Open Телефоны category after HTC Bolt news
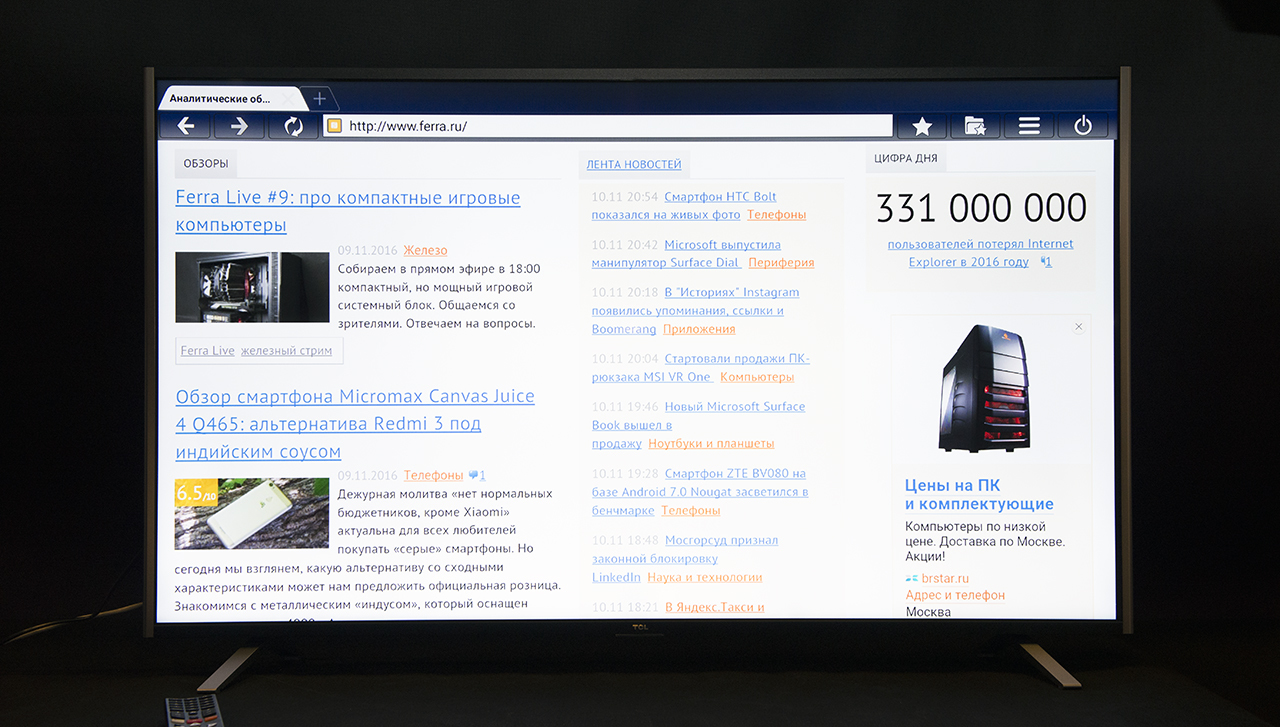1280x727 pixels. (x=776, y=215)
